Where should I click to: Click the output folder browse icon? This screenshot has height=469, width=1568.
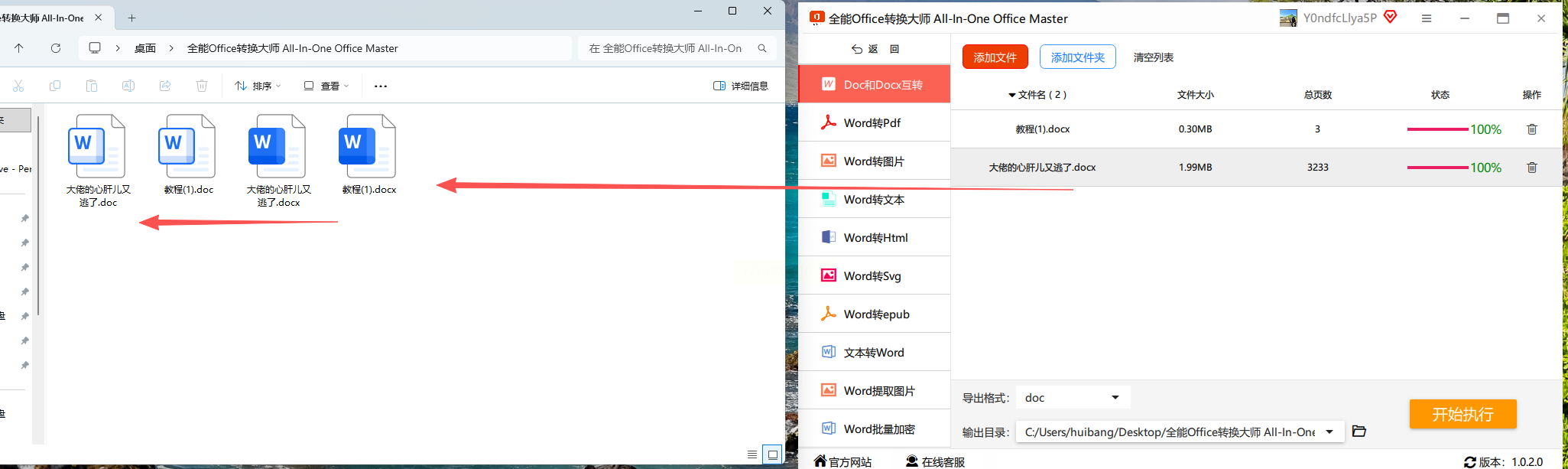point(1359,432)
